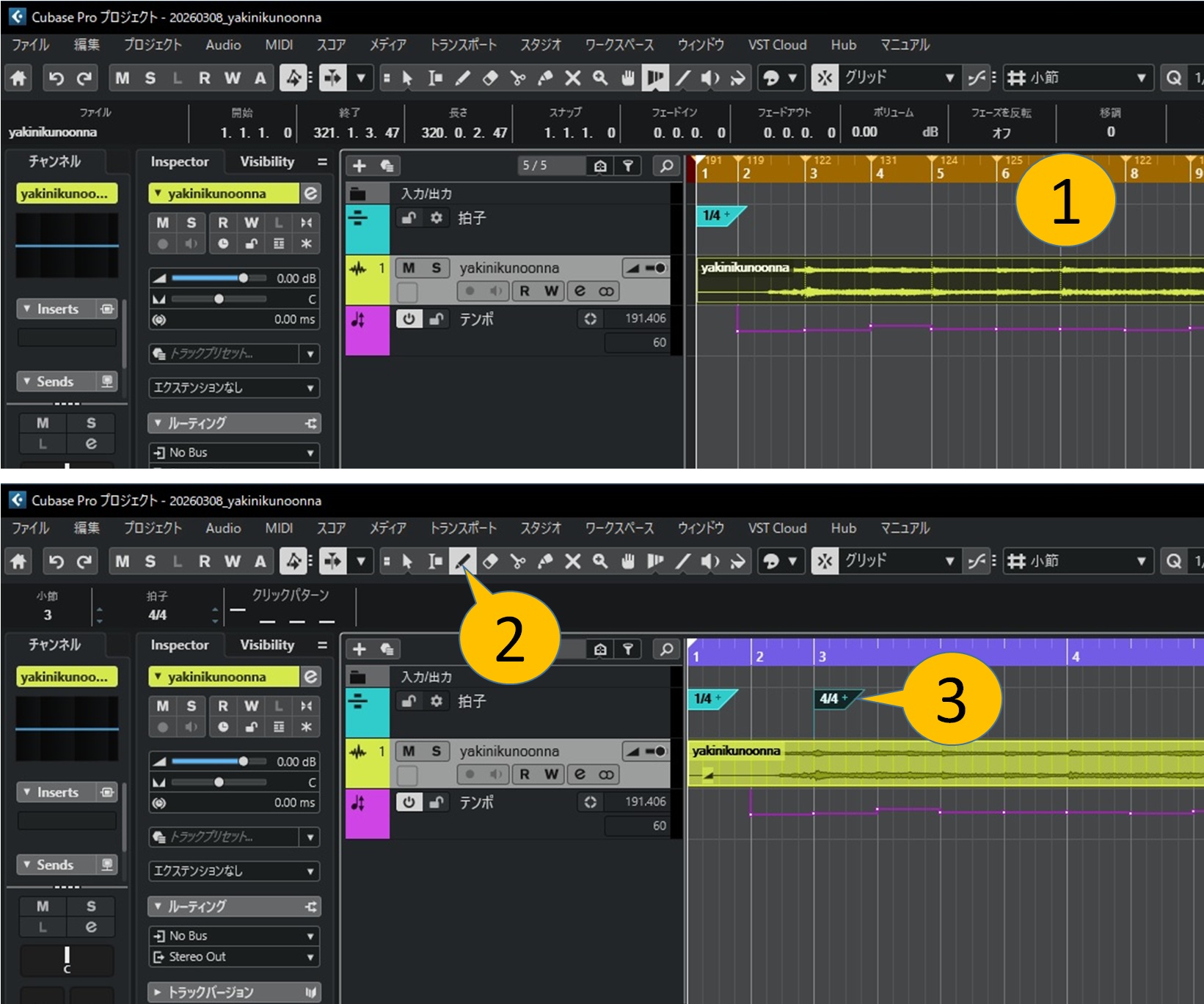
Task: Pick the Split scissors tool in upper toolbar
Action: click(518, 78)
